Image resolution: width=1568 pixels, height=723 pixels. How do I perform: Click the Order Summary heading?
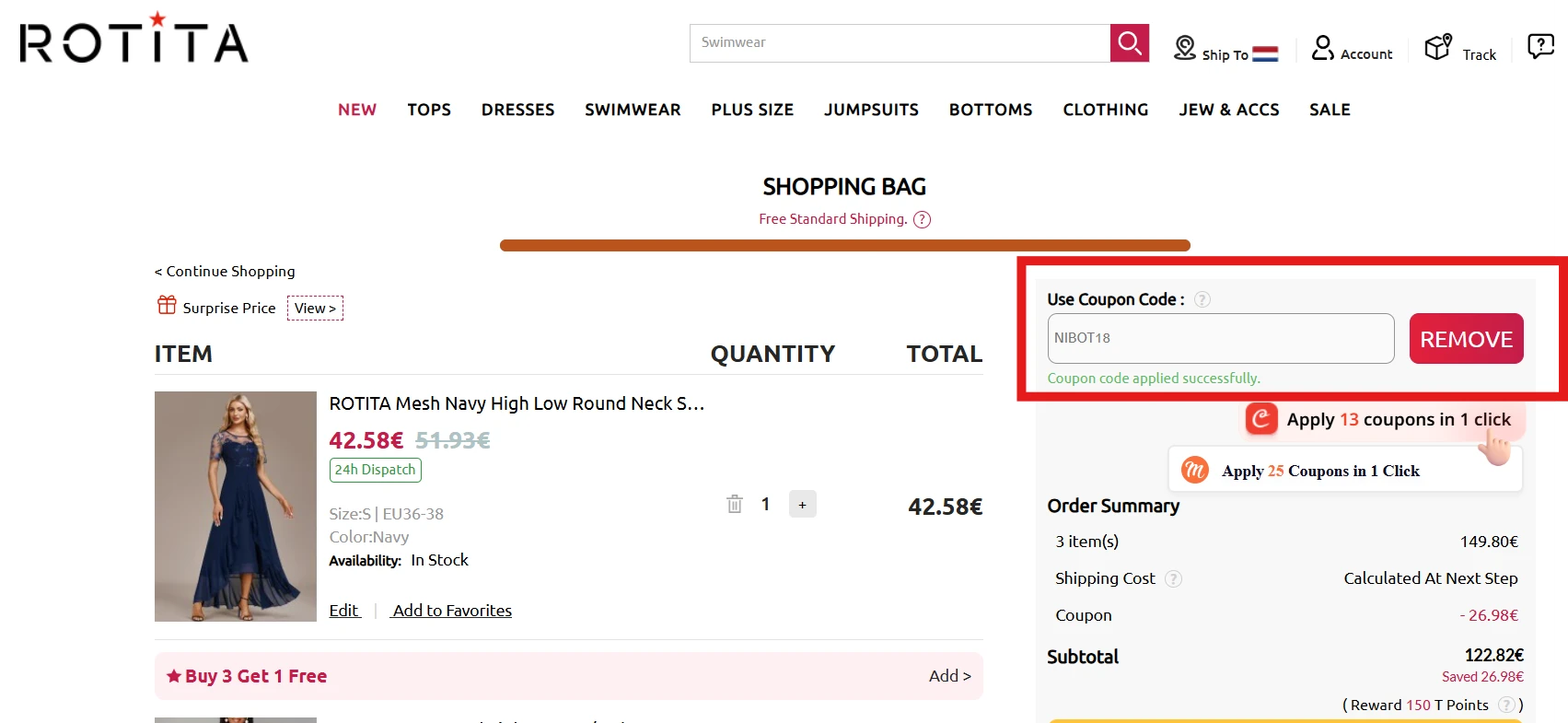[1113, 506]
